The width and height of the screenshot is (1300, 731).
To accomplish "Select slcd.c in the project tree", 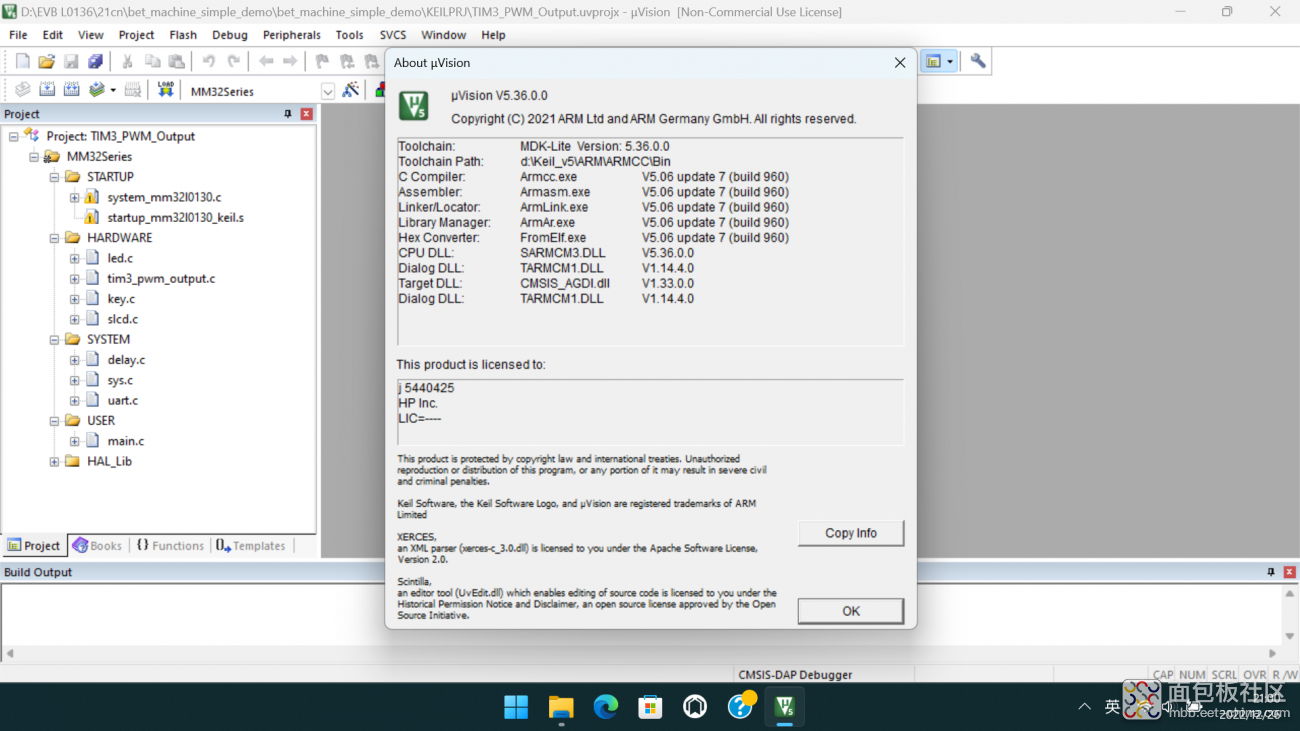I will point(123,320).
